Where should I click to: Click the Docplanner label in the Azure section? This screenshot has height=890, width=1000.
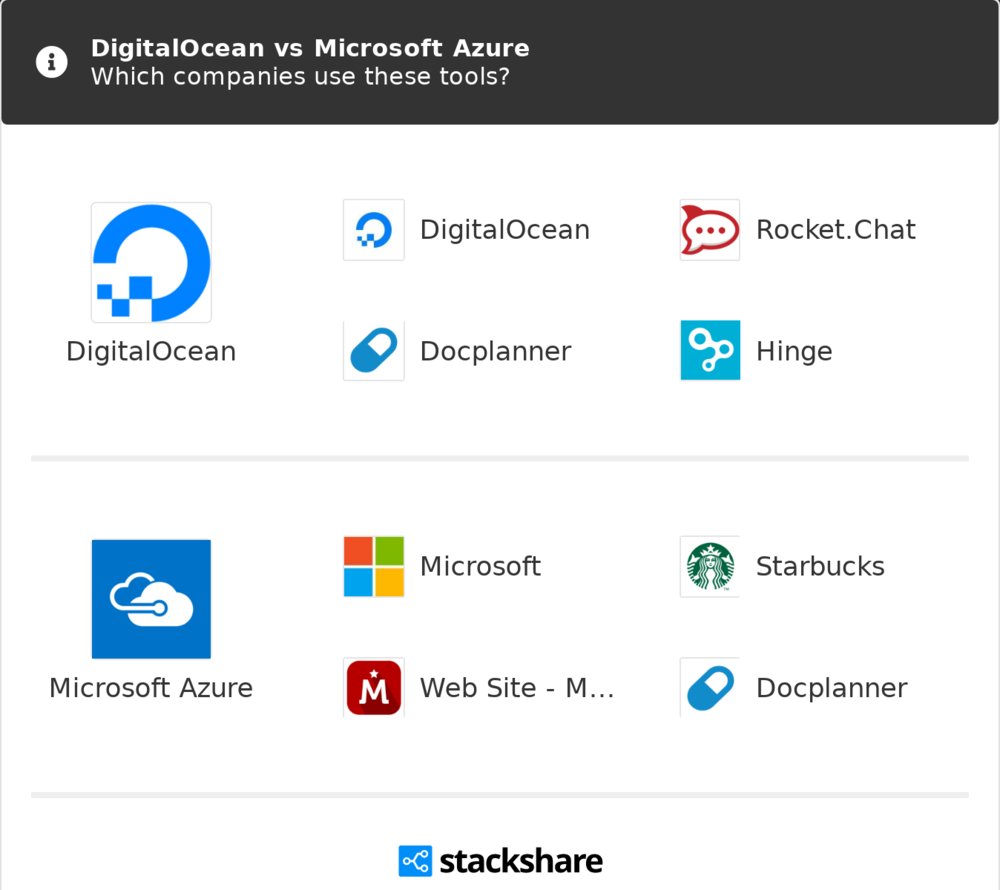[x=832, y=687]
